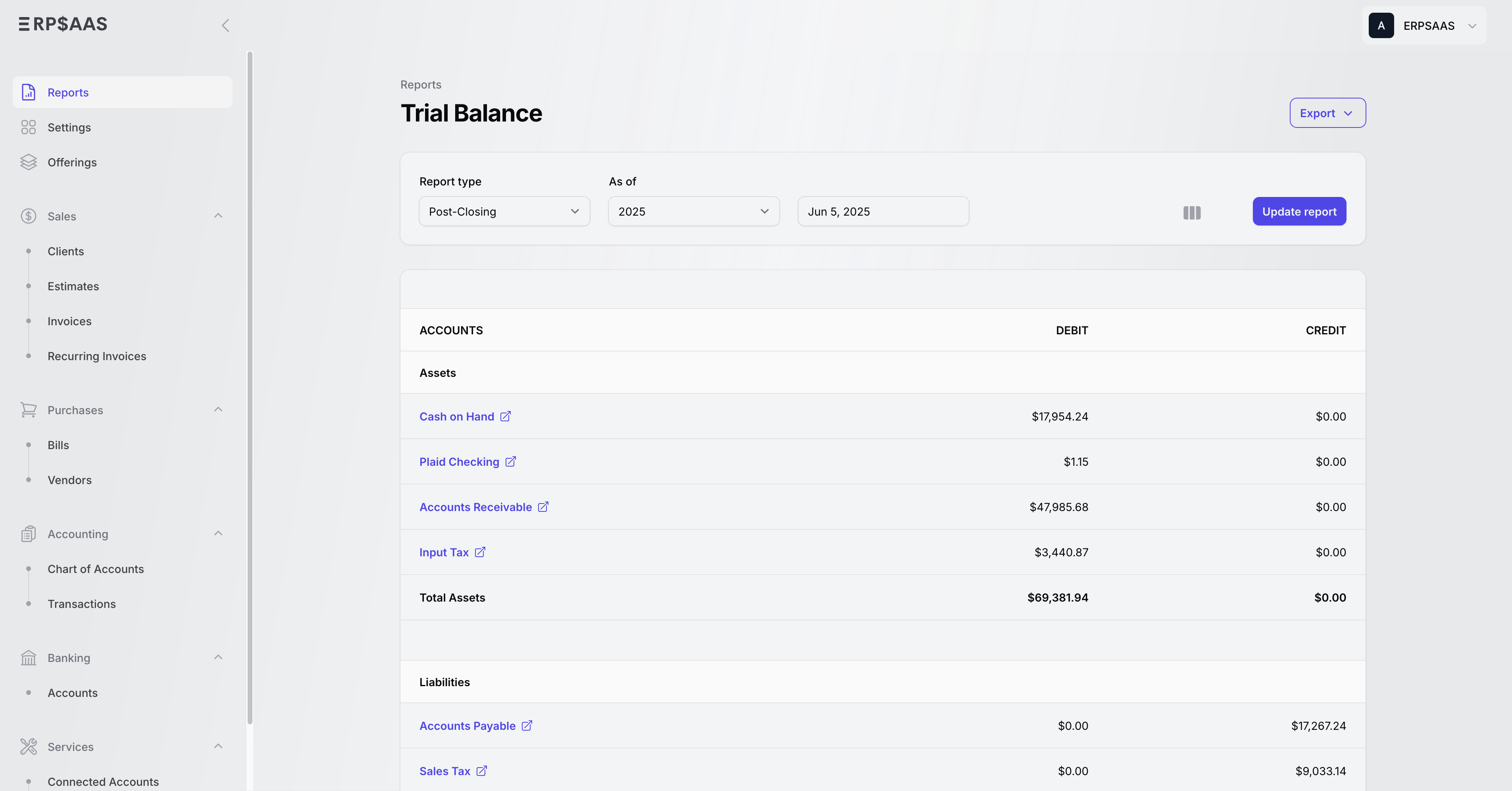The image size is (1512, 791).
Task: Open the Export dropdown button
Action: (1327, 113)
